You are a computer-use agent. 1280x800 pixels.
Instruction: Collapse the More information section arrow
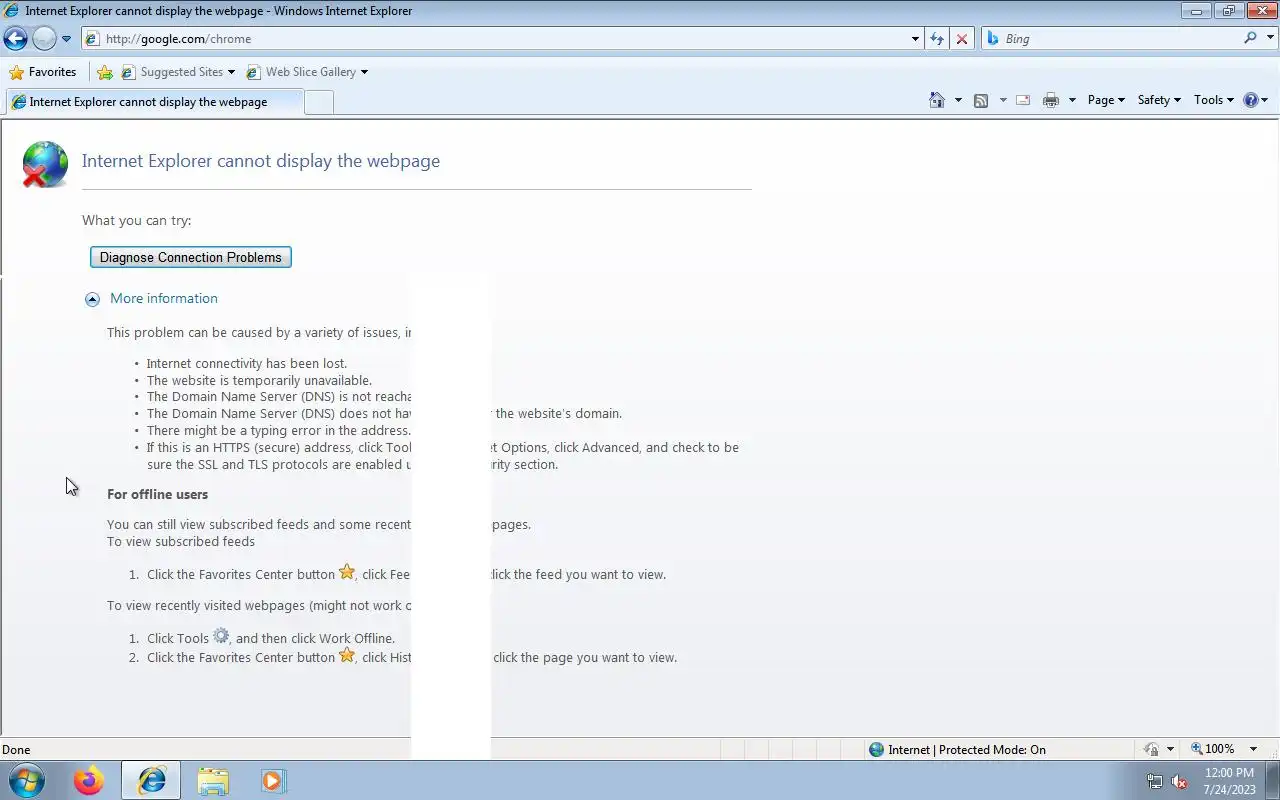(92, 299)
